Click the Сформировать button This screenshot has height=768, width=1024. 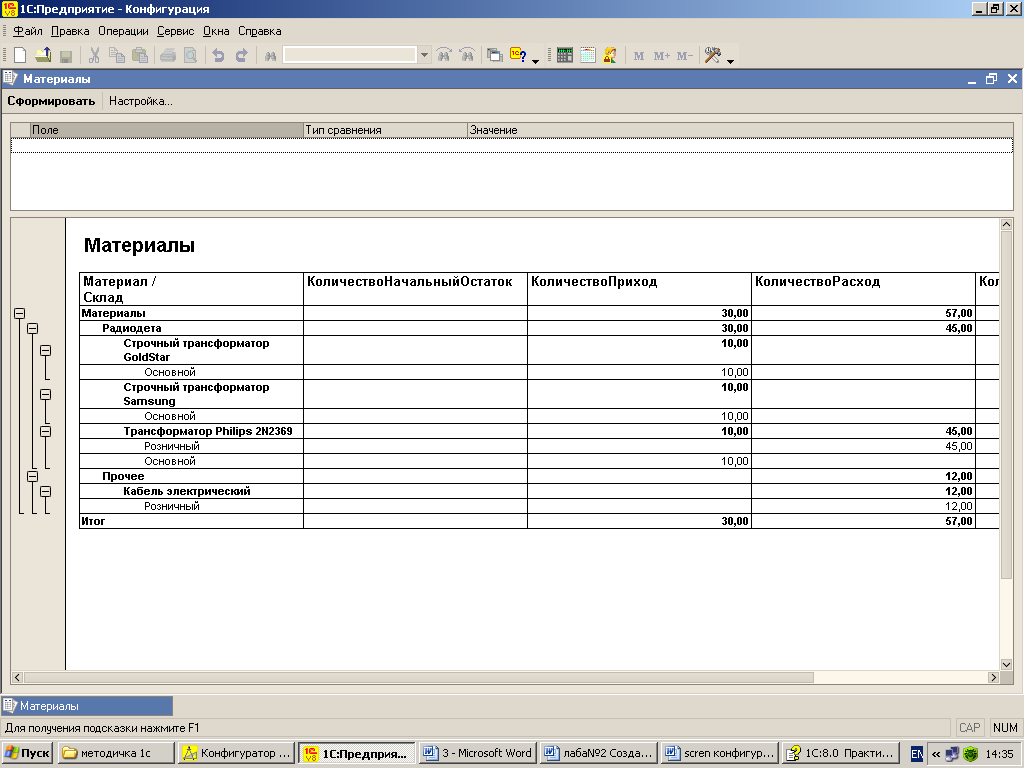coord(51,101)
